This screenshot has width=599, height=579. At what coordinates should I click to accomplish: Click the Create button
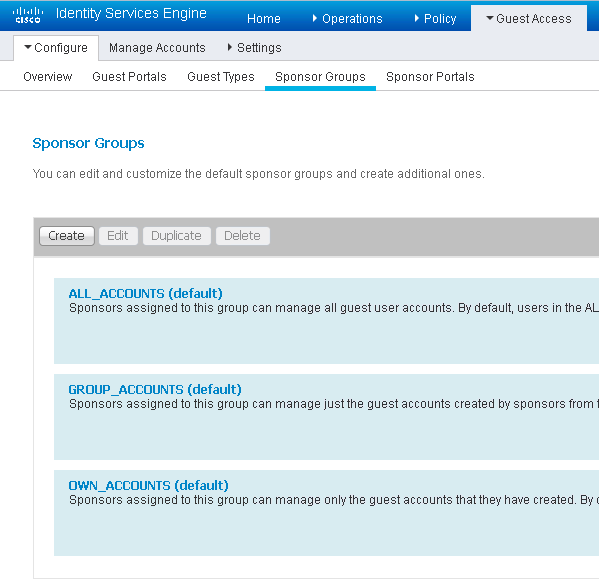tap(66, 236)
